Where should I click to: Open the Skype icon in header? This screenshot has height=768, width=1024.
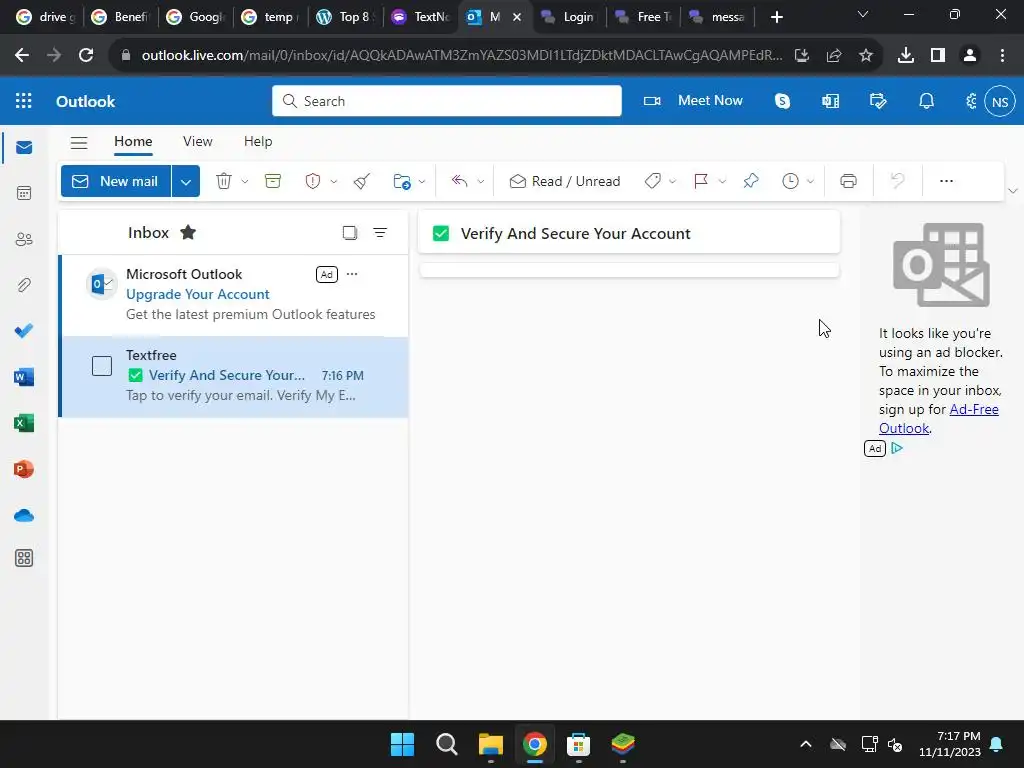[782, 101]
